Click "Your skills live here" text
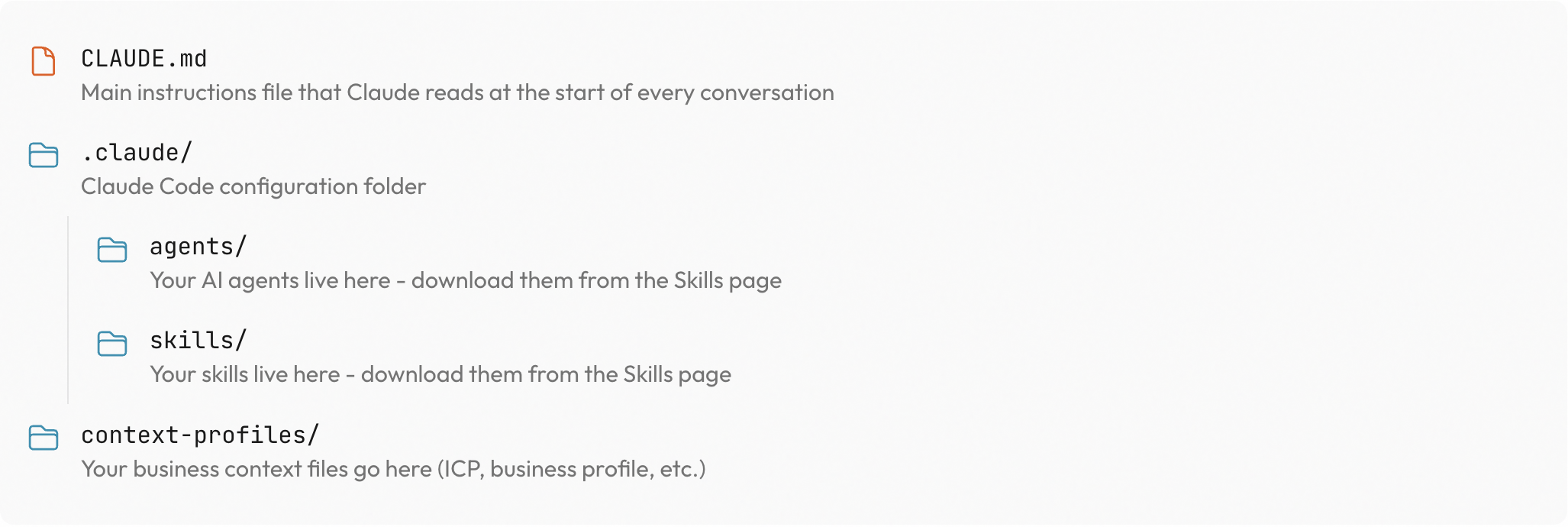The height and width of the screenshot is (527, 1568). point(245,375)
